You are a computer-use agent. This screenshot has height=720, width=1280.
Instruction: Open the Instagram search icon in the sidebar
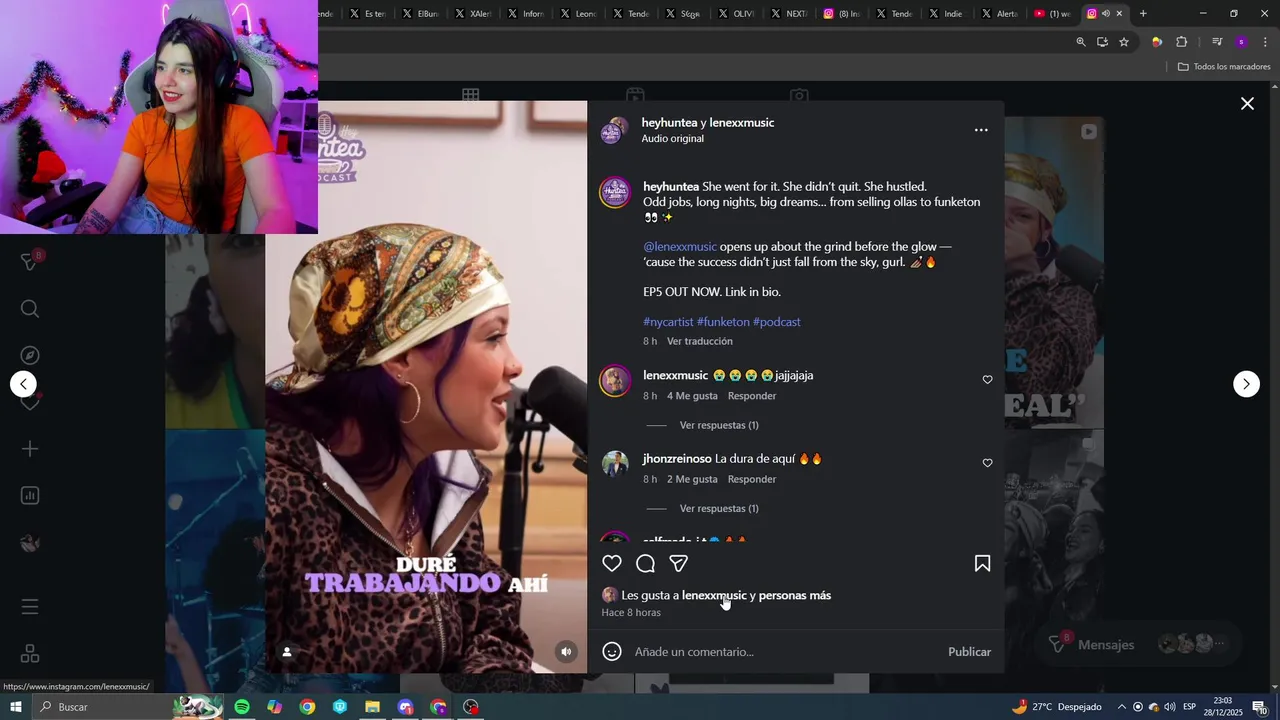tap(30, 309)
